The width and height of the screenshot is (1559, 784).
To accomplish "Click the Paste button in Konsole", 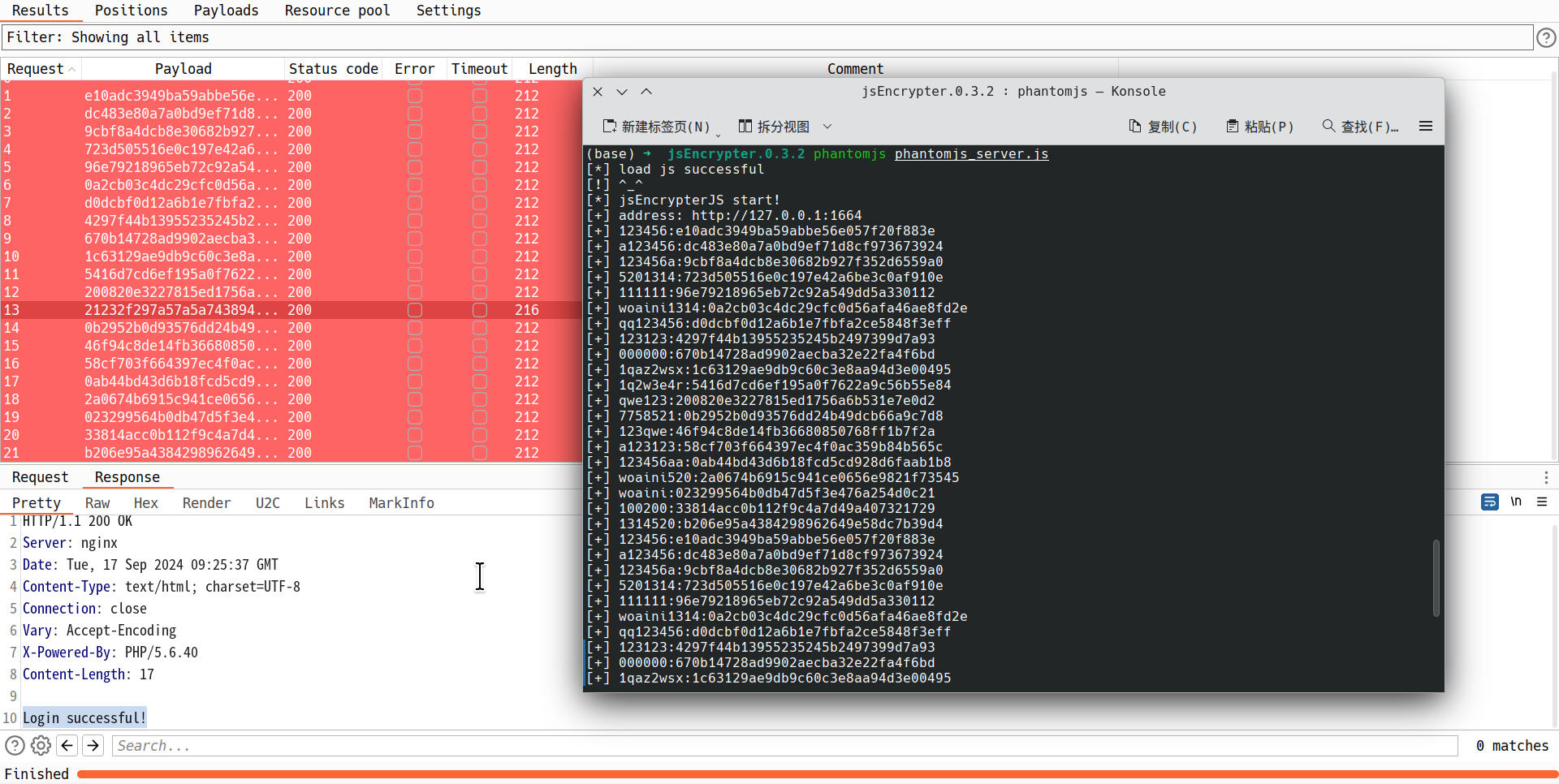I will 1259,127.
